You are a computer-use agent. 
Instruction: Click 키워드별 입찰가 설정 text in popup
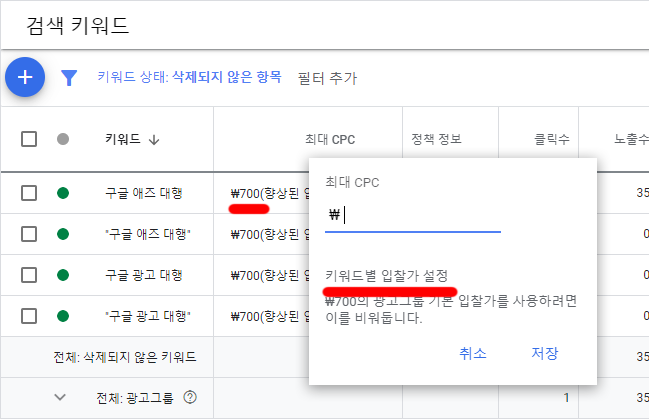(x=387, y=275)
